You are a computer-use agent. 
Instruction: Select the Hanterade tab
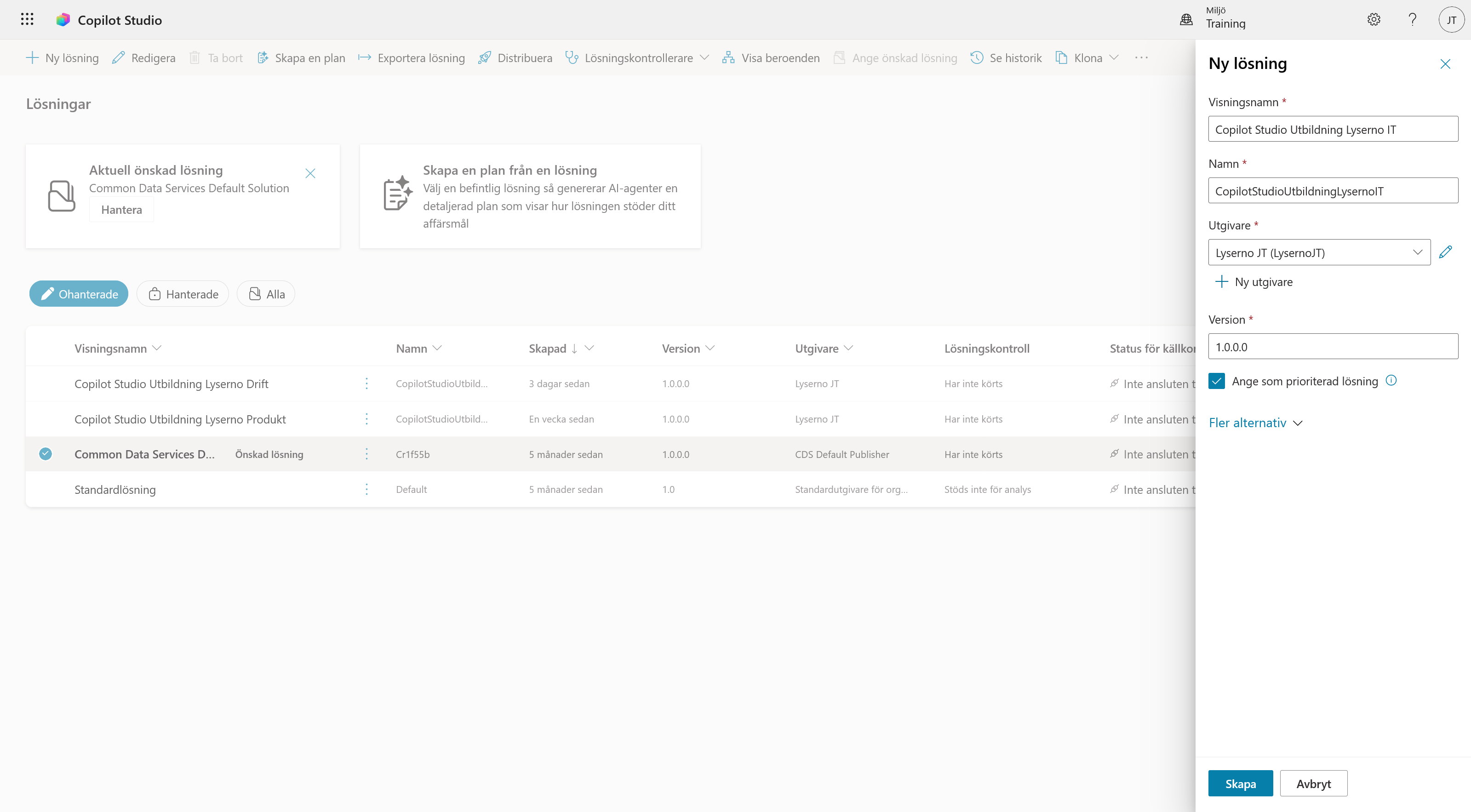[x=183, y=293]
